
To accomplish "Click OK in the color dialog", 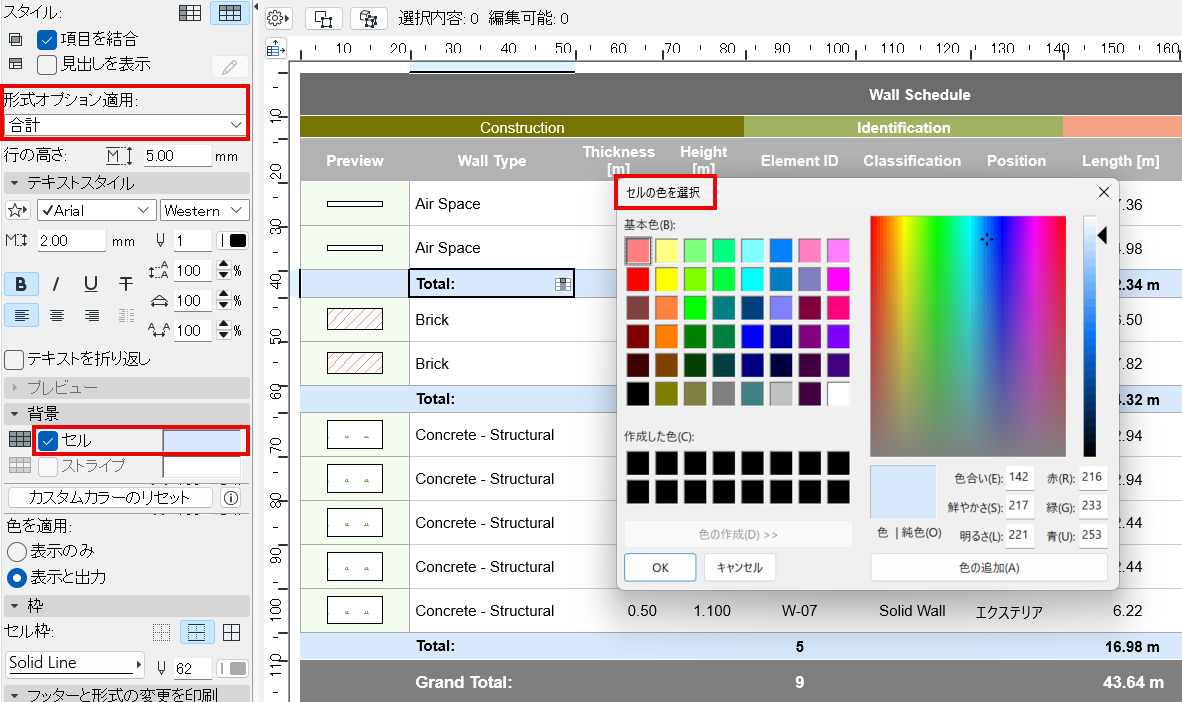I will click(660, 568).
